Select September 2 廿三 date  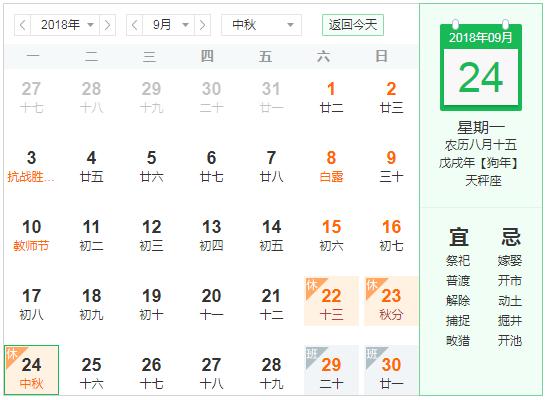(391, 97)
